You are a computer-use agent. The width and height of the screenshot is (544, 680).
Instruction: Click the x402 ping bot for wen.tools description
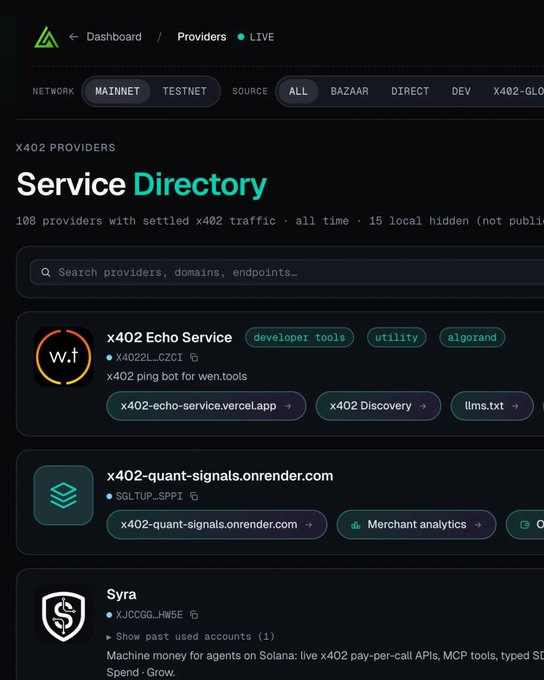tap(177, 376)
